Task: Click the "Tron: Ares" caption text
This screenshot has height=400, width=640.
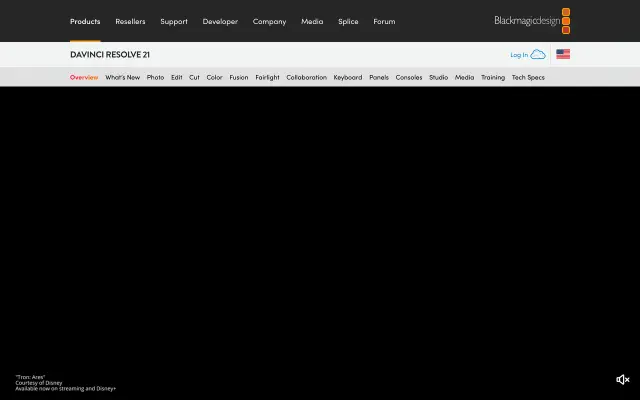Action: click(x=30, y=377)
